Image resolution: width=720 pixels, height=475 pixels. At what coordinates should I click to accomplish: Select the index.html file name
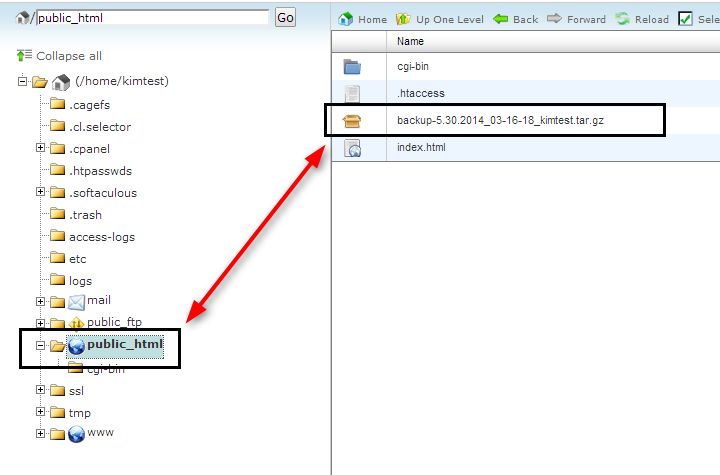422,147
